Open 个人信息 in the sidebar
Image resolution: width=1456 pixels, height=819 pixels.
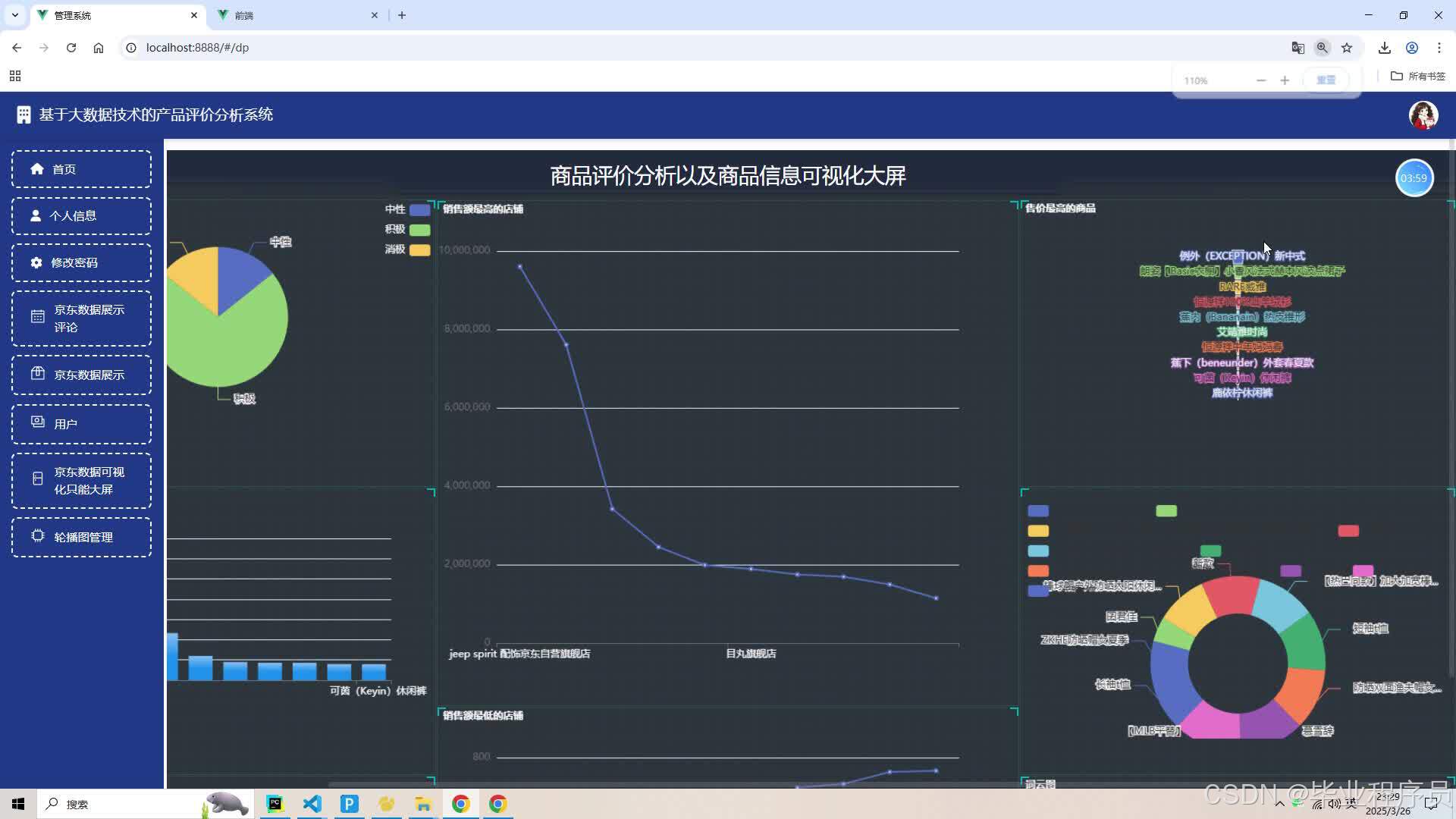pos(81,216)
